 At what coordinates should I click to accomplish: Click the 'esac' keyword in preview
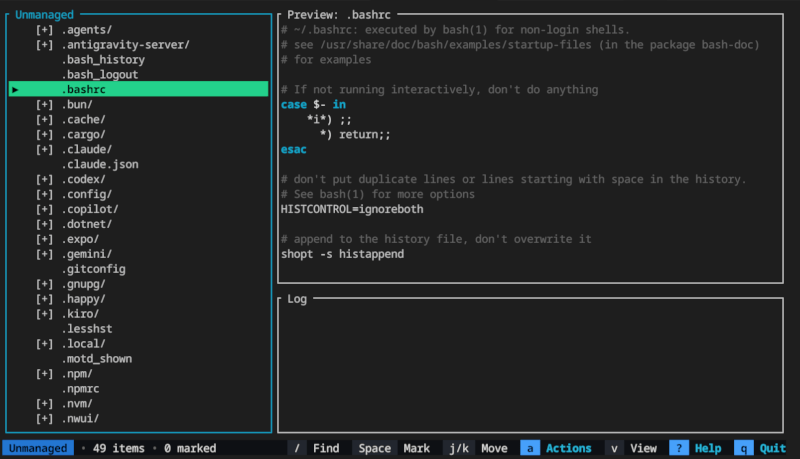293,149
